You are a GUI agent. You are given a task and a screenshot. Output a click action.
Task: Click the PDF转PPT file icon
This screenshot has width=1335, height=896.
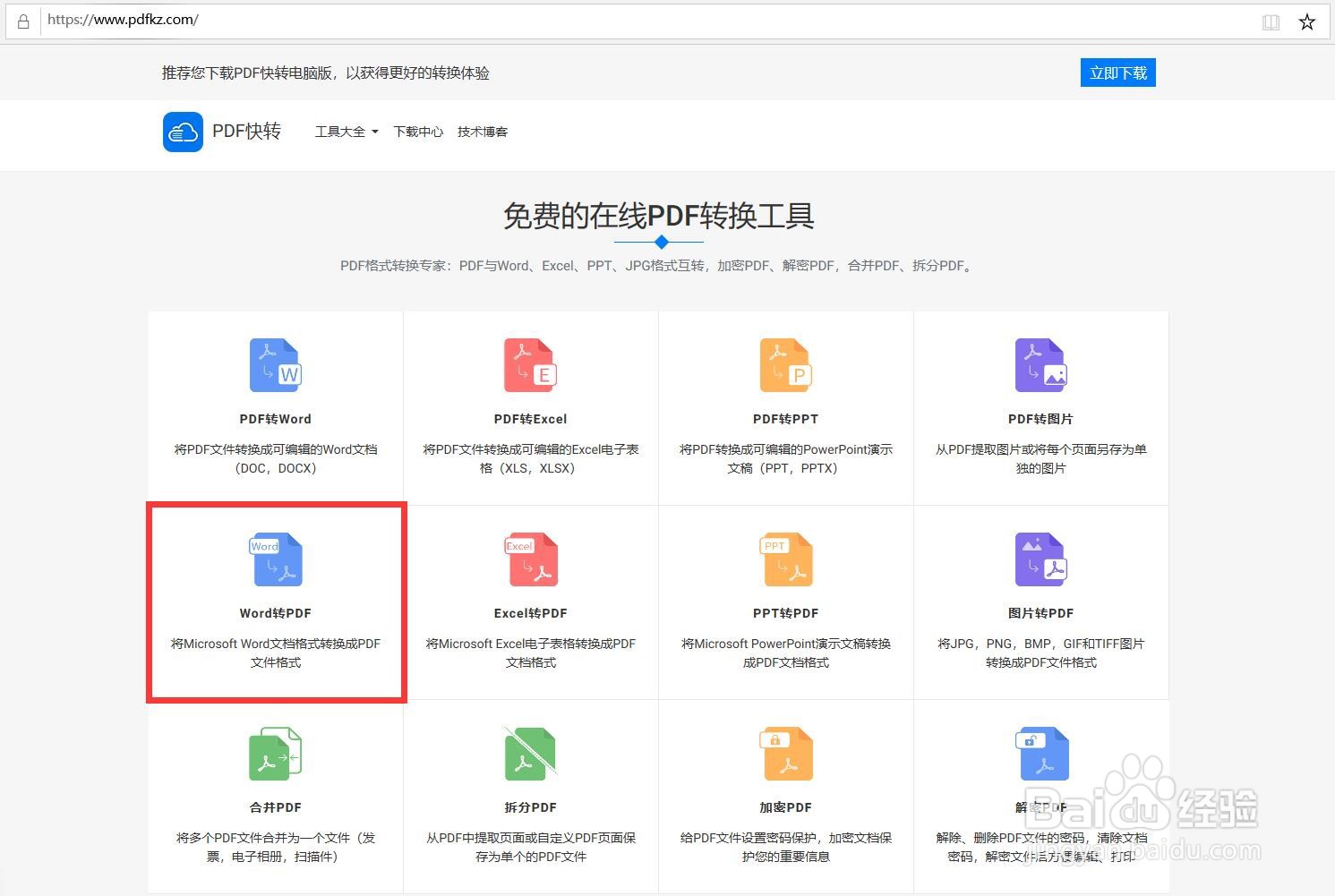(x=786, y=365)
